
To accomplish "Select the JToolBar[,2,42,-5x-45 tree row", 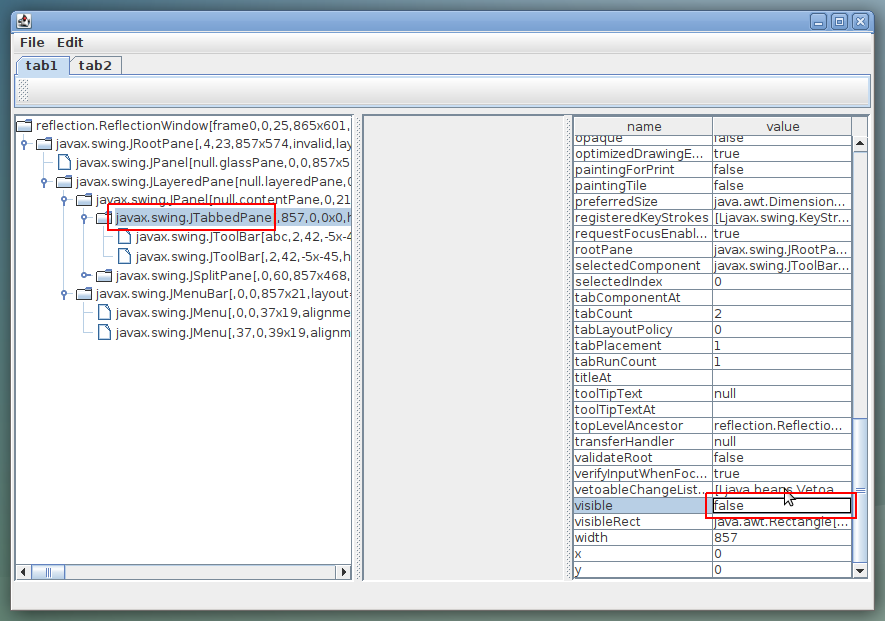I will [x=243, y=257].
